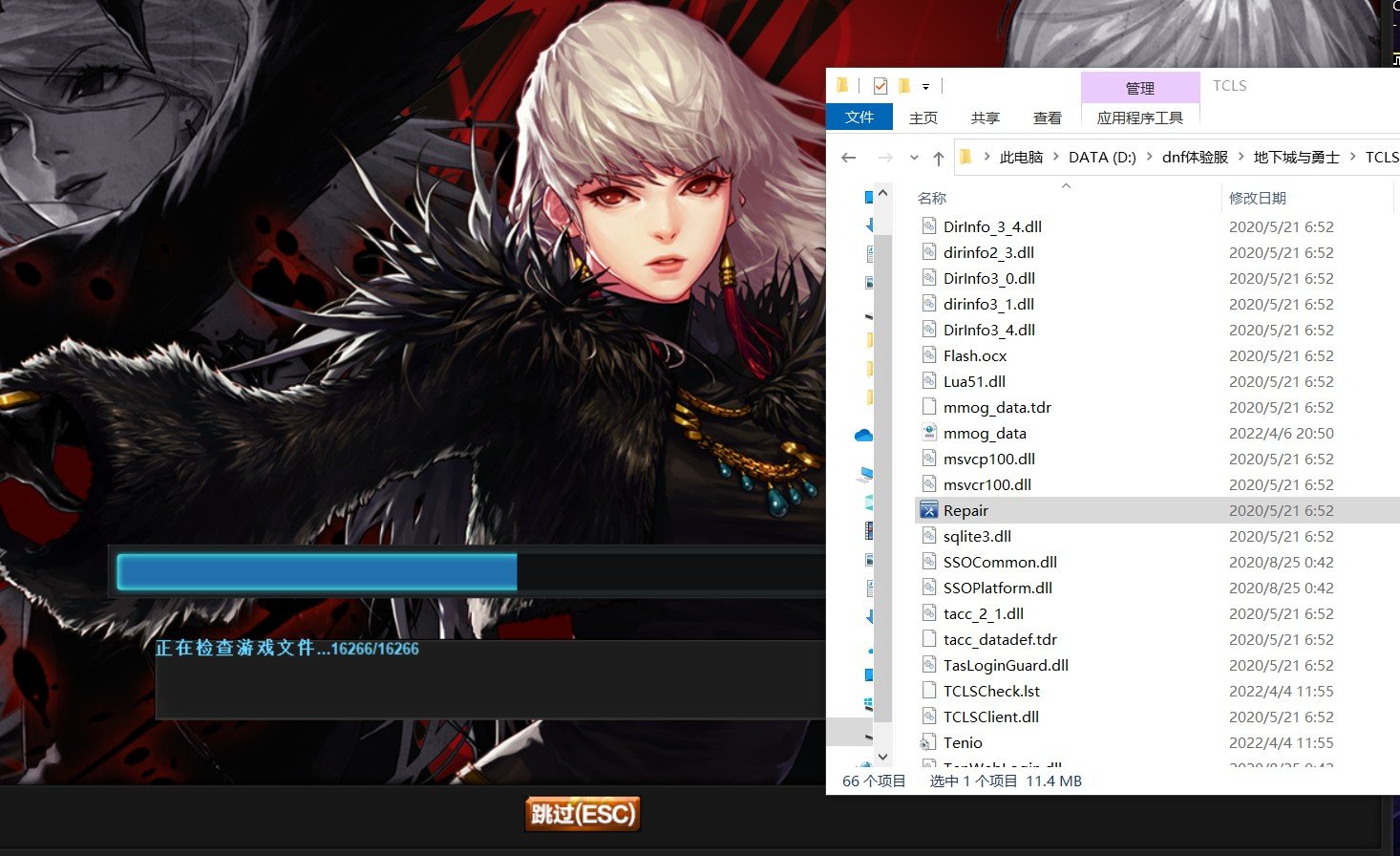Navigate to 地下城与勇士 in the breadcrumb
The image size is (1400, 856).
1296,157
